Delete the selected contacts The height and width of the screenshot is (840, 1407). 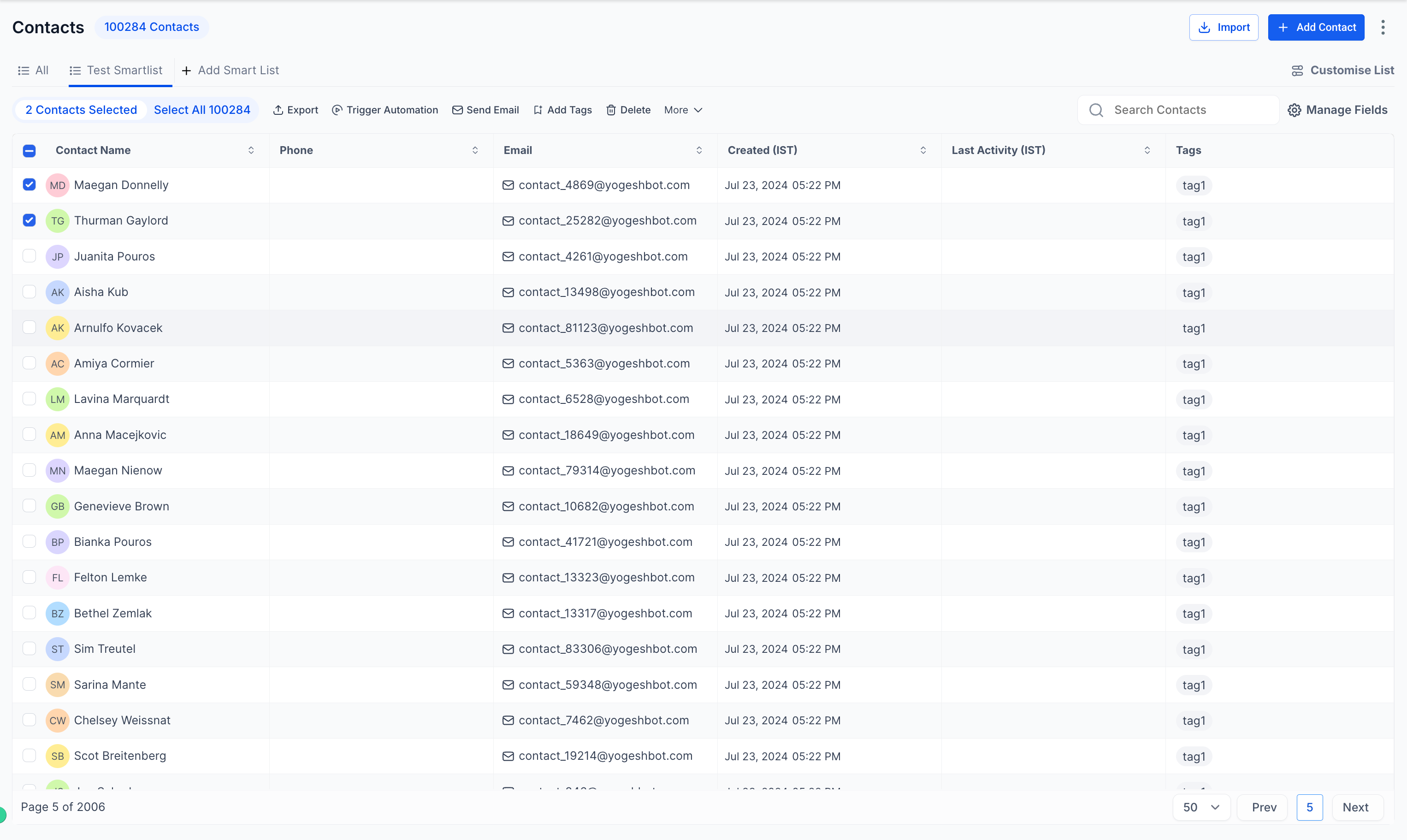click(x=627, y=110)
